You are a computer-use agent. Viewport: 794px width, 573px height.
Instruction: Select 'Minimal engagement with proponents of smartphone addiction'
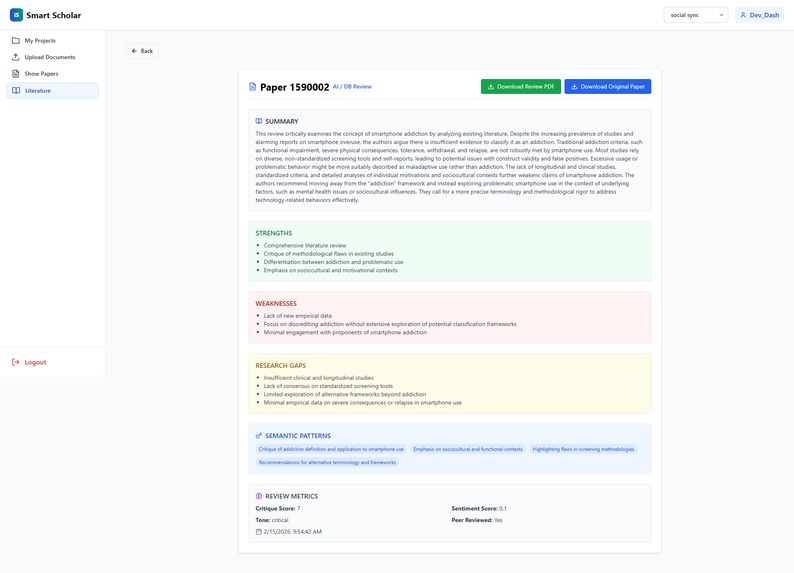click(x=345, y=333)
